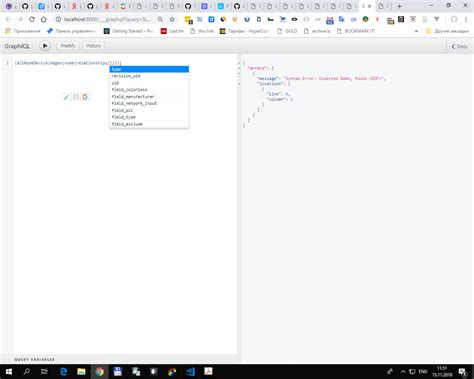Close the active GraphiQL tab
474x379 pixels.
coord(369,6)
